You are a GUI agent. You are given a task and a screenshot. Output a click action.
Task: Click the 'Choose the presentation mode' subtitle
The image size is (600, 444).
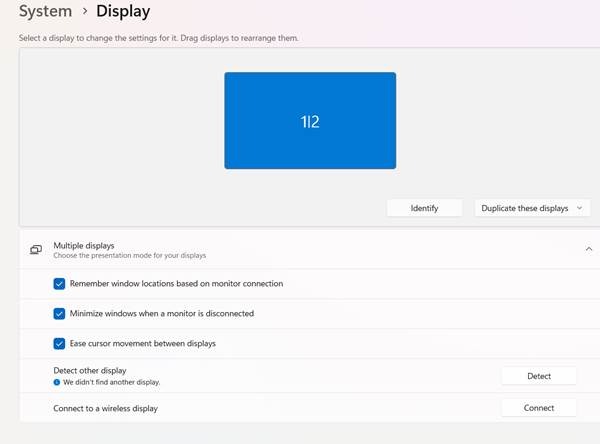pos(130,255)
